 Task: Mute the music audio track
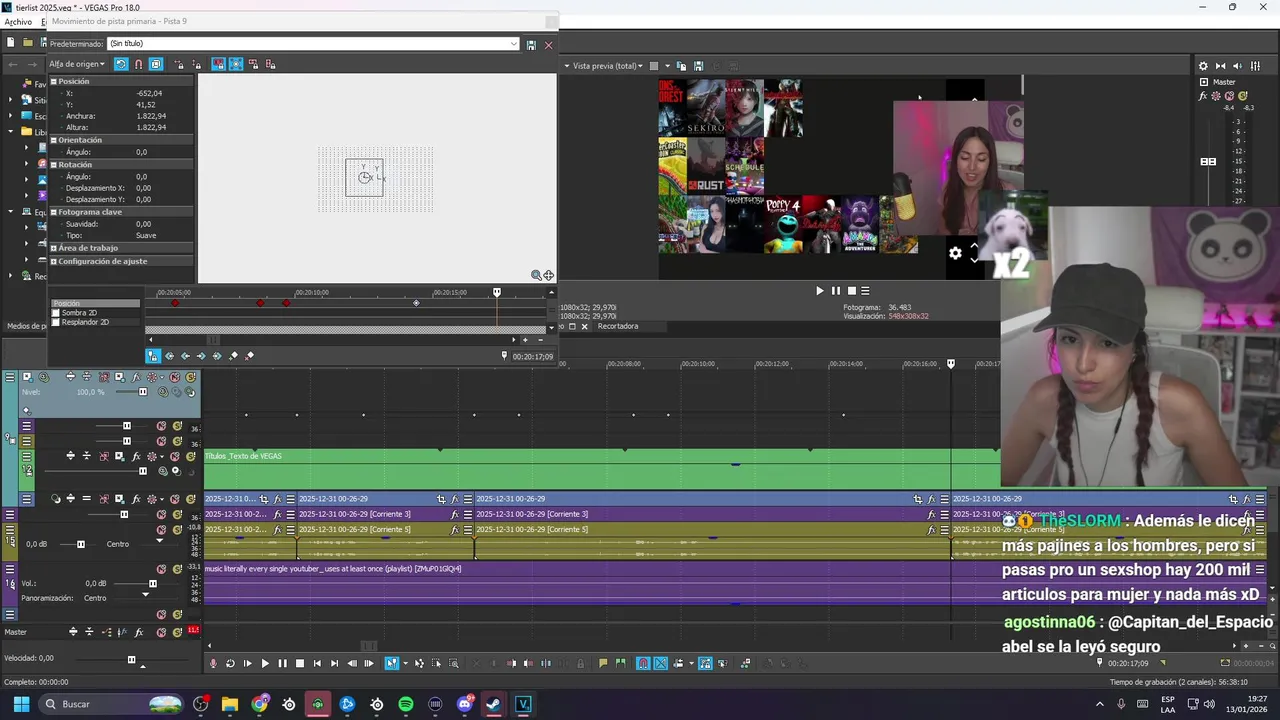(x=162, y=569)
